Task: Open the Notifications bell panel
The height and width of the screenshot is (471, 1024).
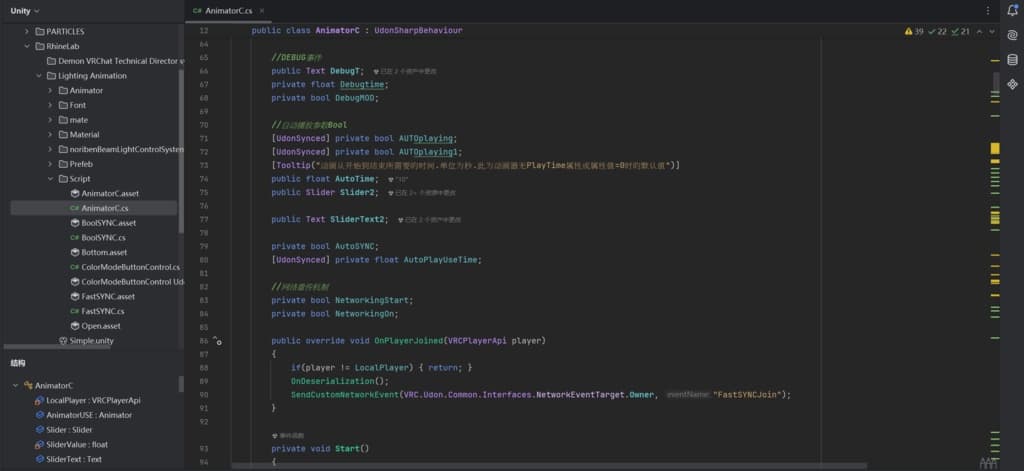Action: pyautogui.click(x=1012, y=10)
